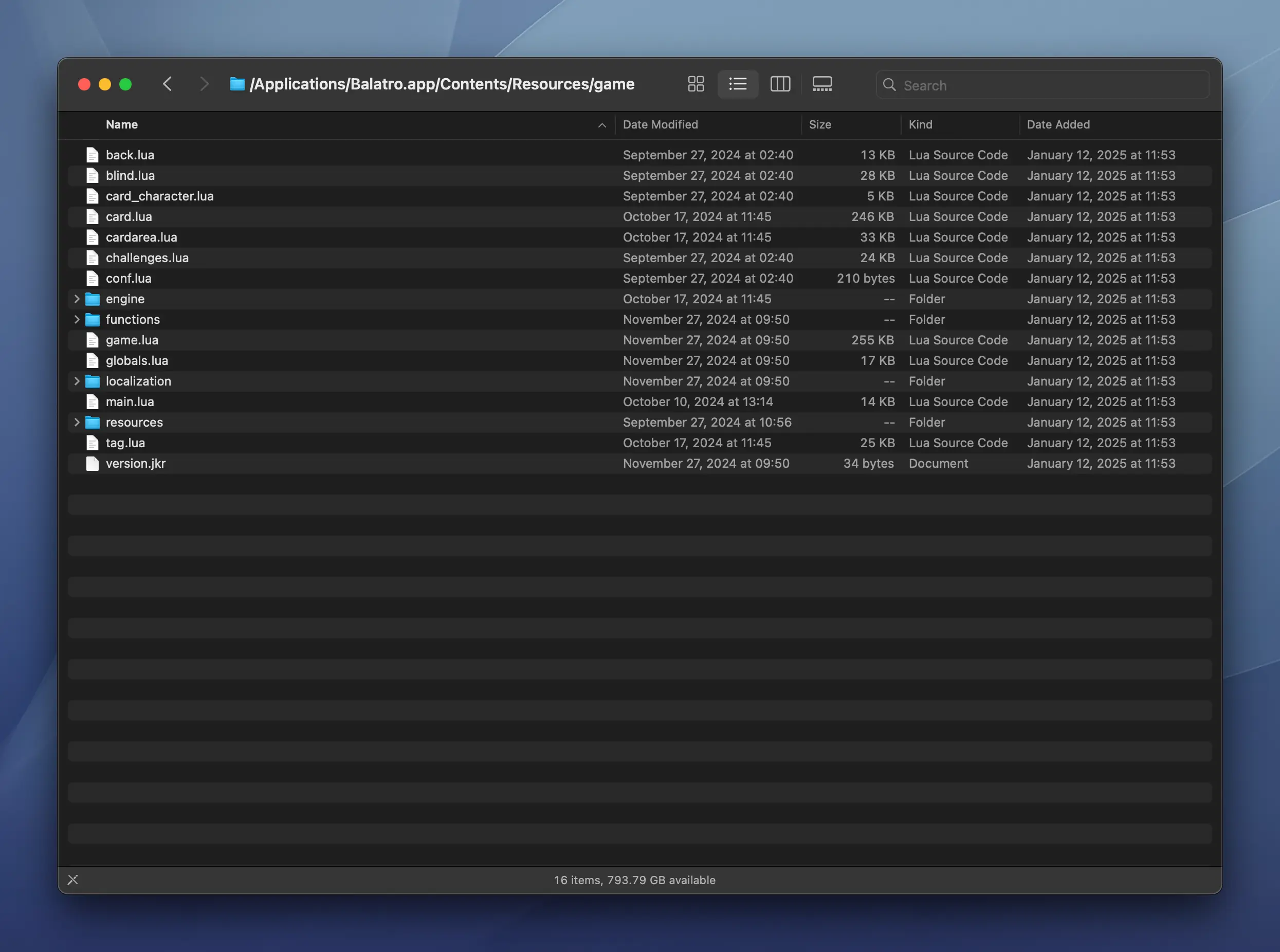Click the conf.lua file icon
Screen dimensions: 1280x952
[x=92, y=278]
